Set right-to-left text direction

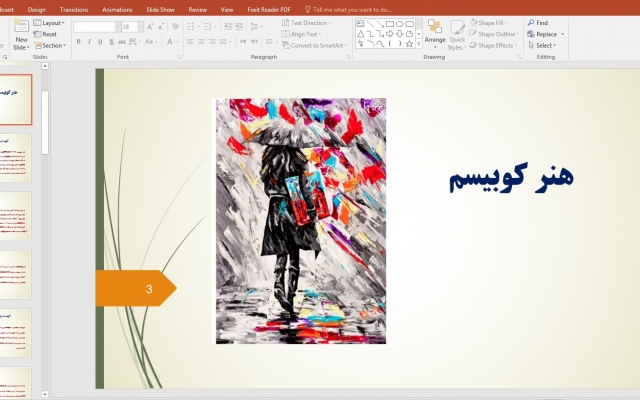pos(254,42)
